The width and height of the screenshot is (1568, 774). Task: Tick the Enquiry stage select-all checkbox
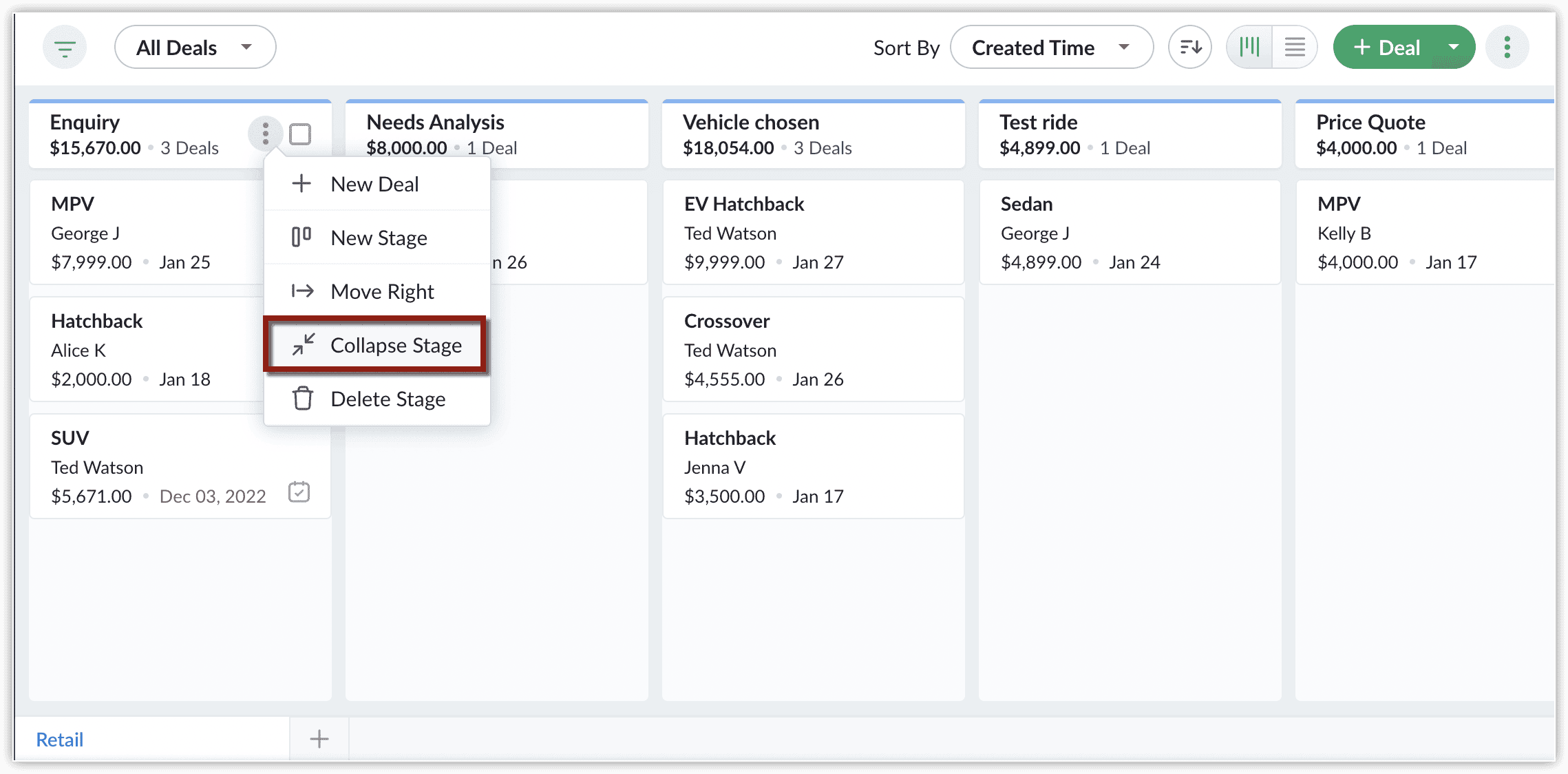click(300, 134)
